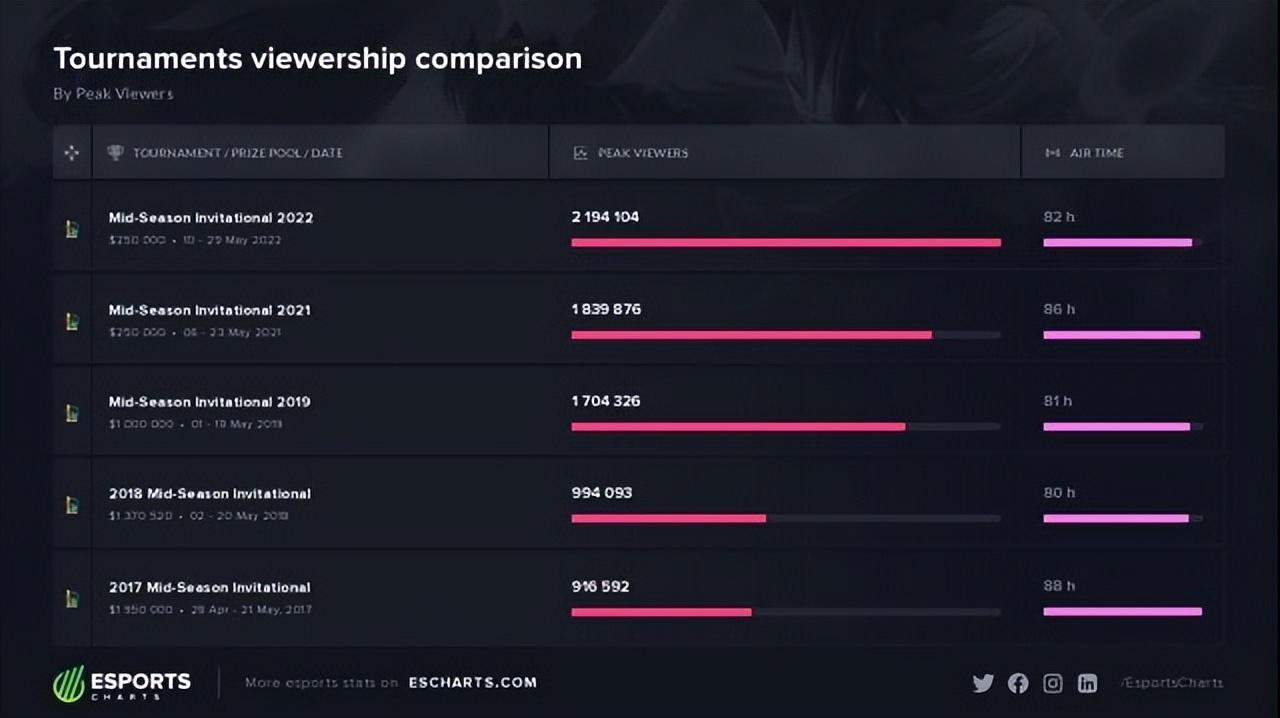Click the move icon in table header
Image resolution: width=1280 pixels, height=718 pixels.
[72, 153]
